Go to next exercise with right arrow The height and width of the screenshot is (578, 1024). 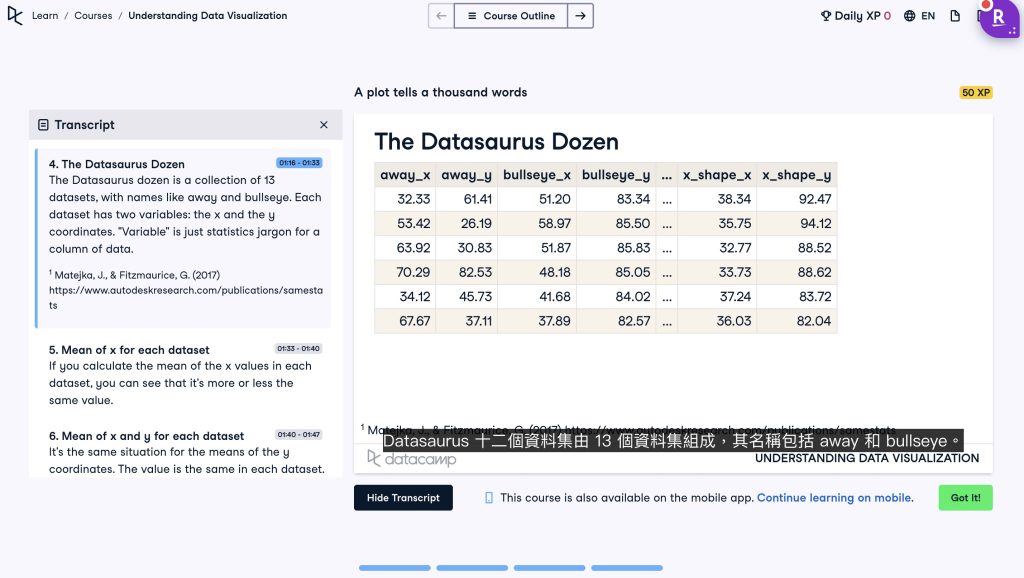click(580, 16)
